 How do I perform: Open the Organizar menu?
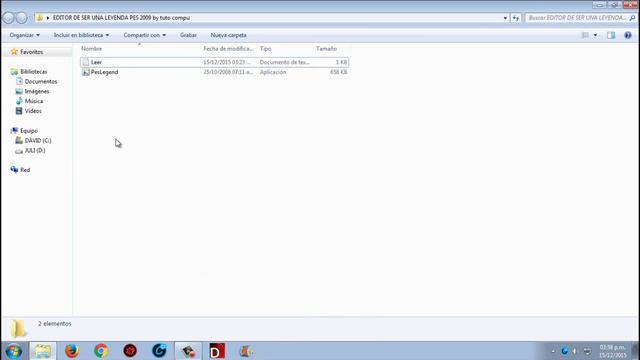tap(24, 35)
